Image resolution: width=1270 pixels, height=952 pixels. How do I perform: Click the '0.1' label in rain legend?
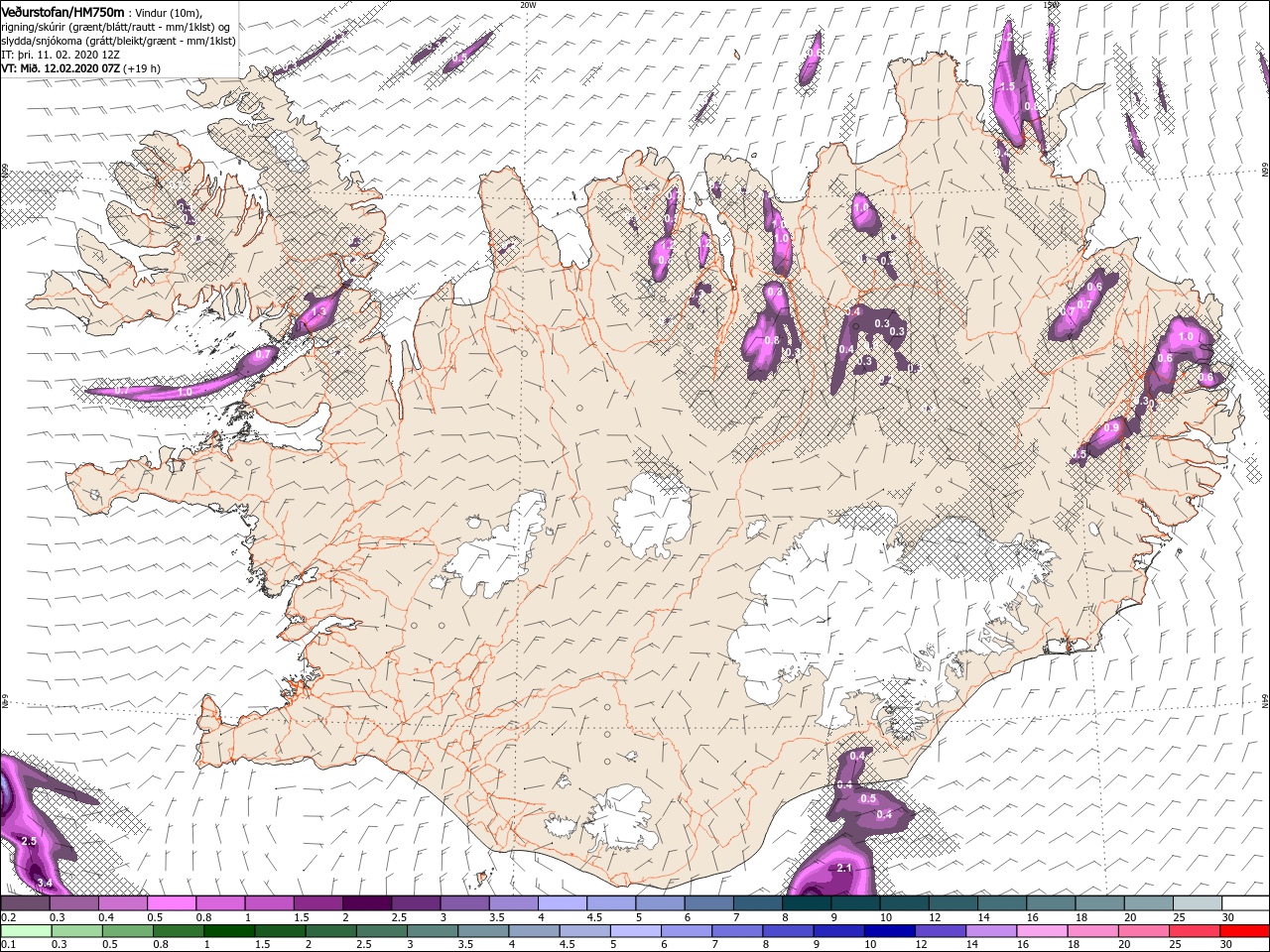tap(8, 945)
